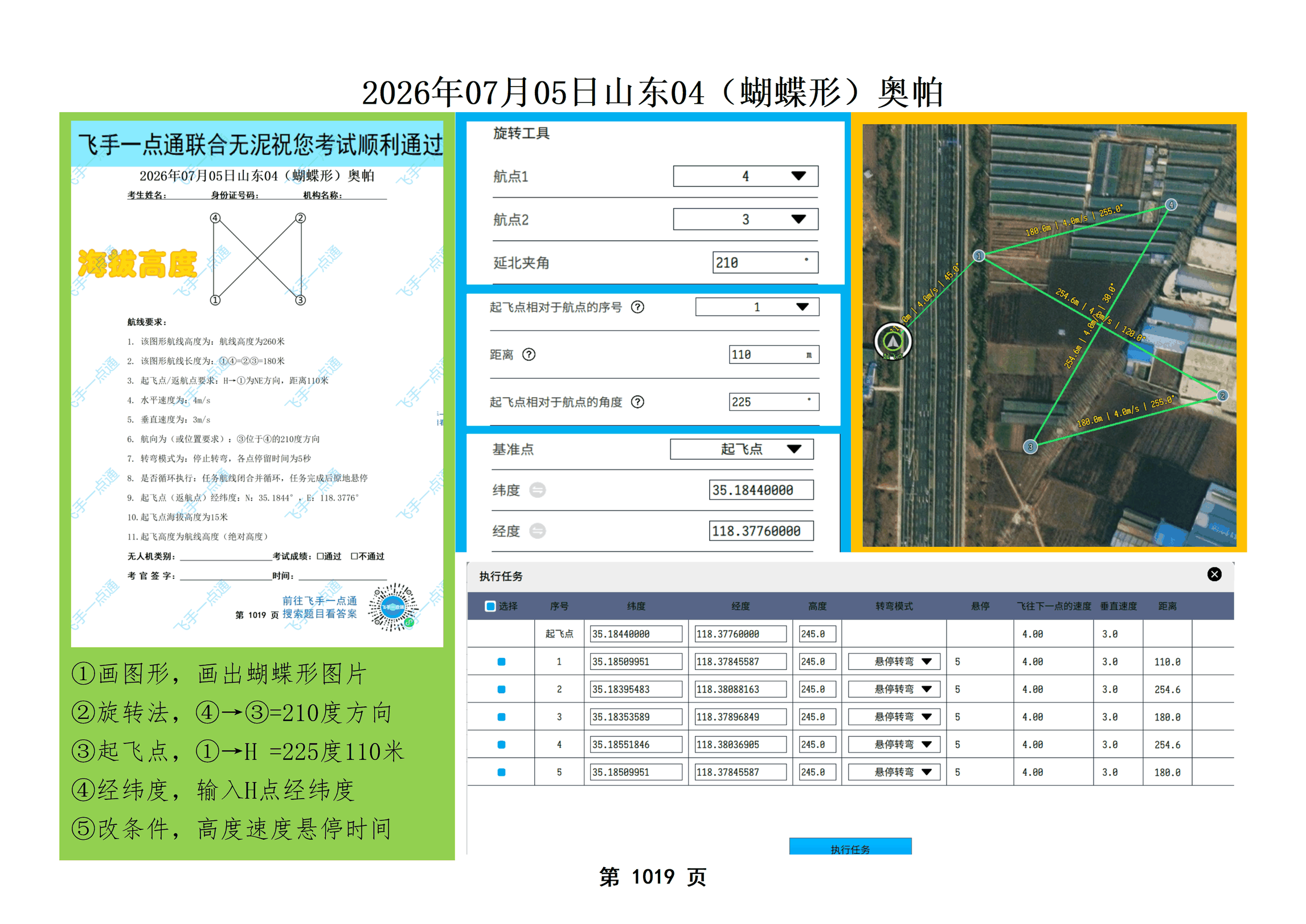Viewport: 1306px width, 924px height.
Task: Click the swap icon beside 经度
Action: 537,531
